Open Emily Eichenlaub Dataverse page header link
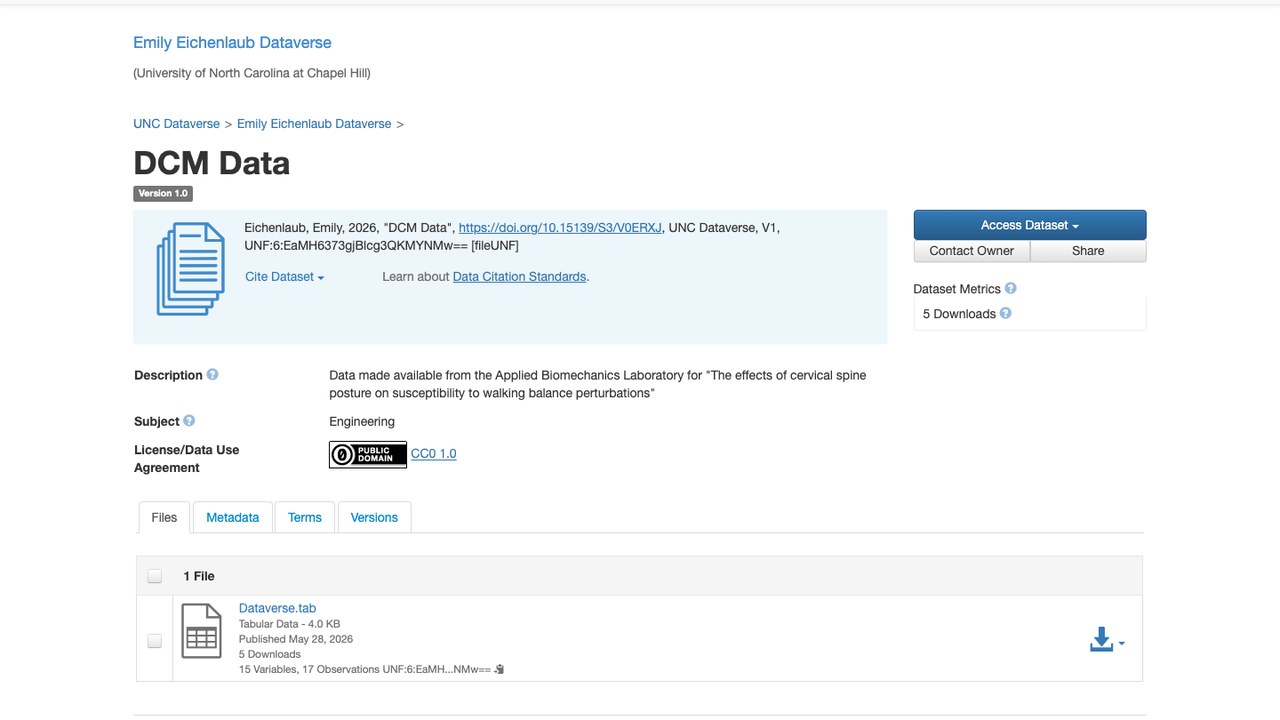 pos(232,43)
